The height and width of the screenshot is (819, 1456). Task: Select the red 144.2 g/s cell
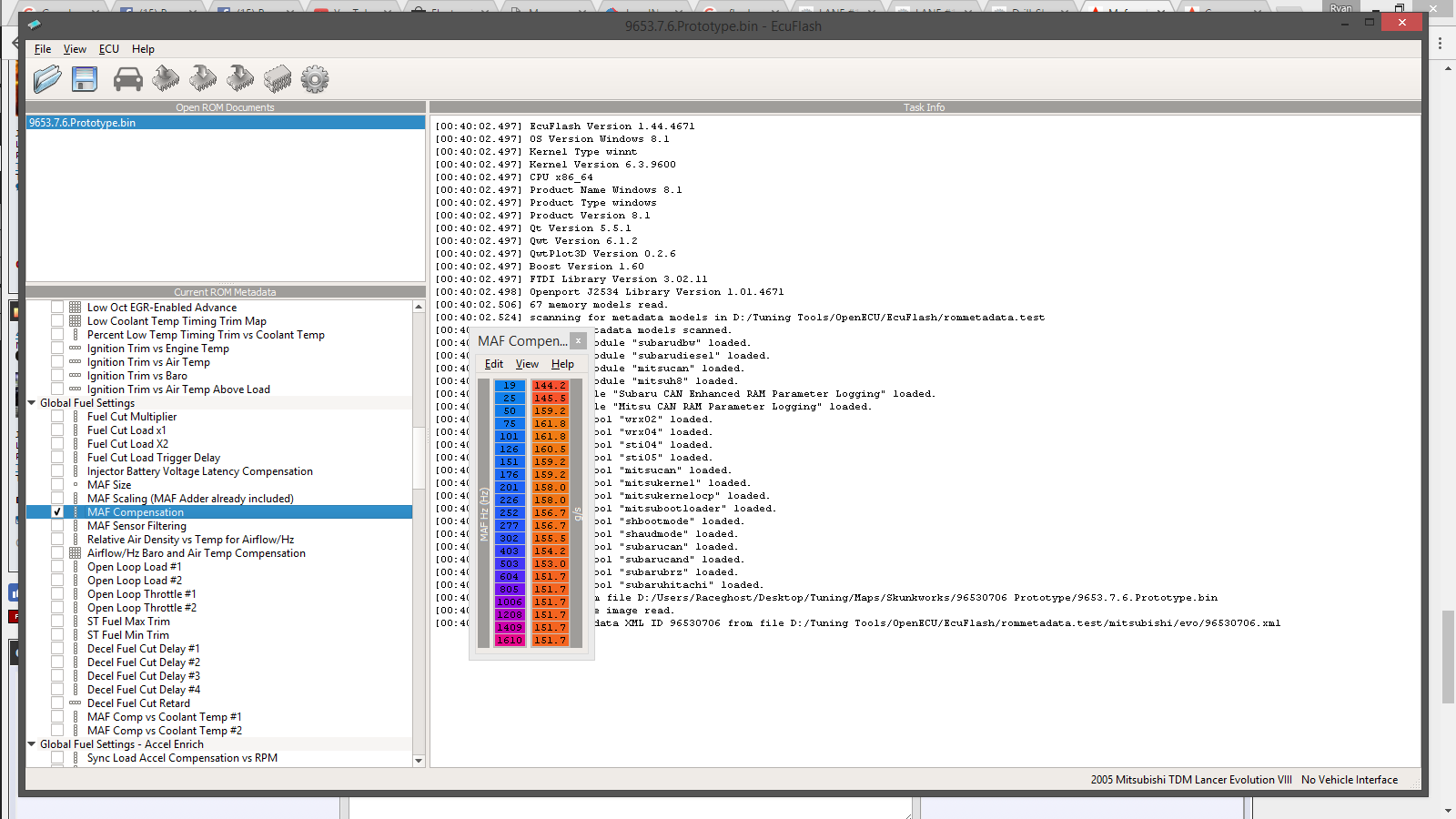[x=550, y=386]
